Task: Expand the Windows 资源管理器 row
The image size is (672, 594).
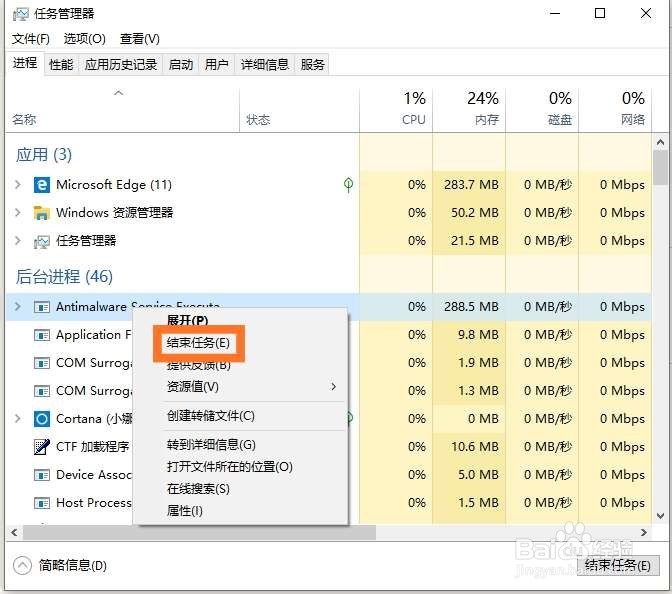Action: click(x=18, y=213)
